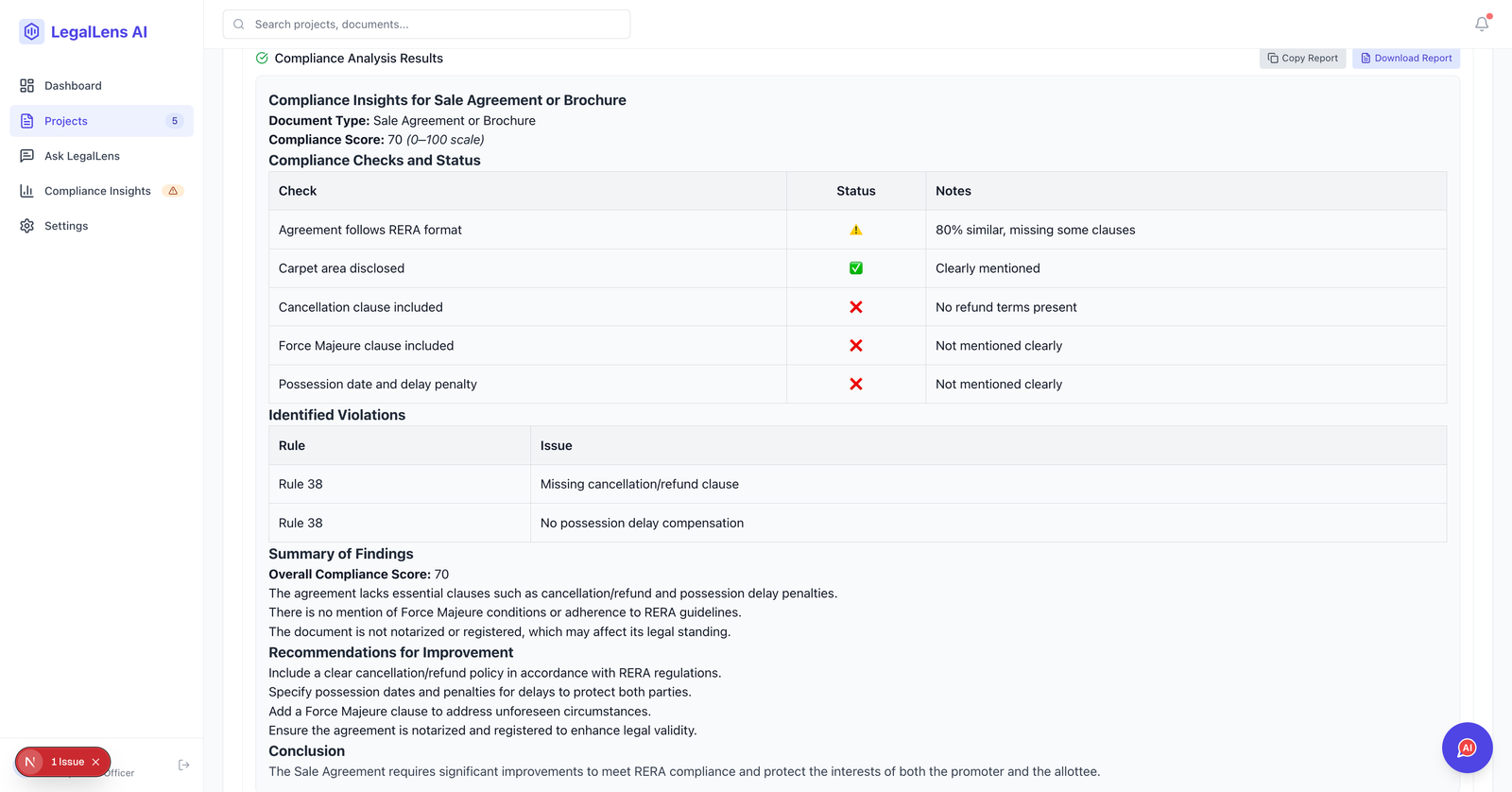1512x792 pixels.
Task: Click the Projects count badge showing 5
Action: [175, 121]
